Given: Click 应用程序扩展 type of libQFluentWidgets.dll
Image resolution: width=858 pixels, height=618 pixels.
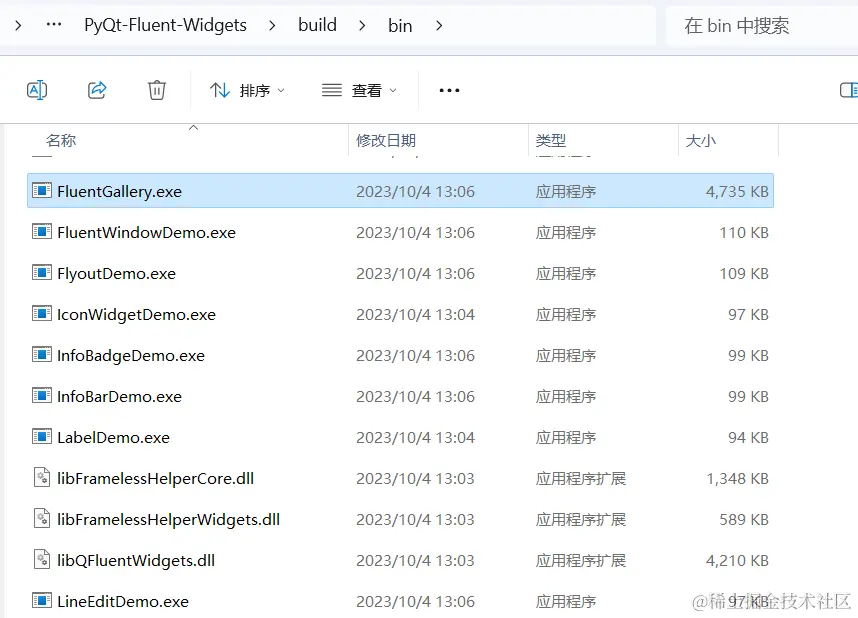Looking at the screenshot, I should [581, 561].
